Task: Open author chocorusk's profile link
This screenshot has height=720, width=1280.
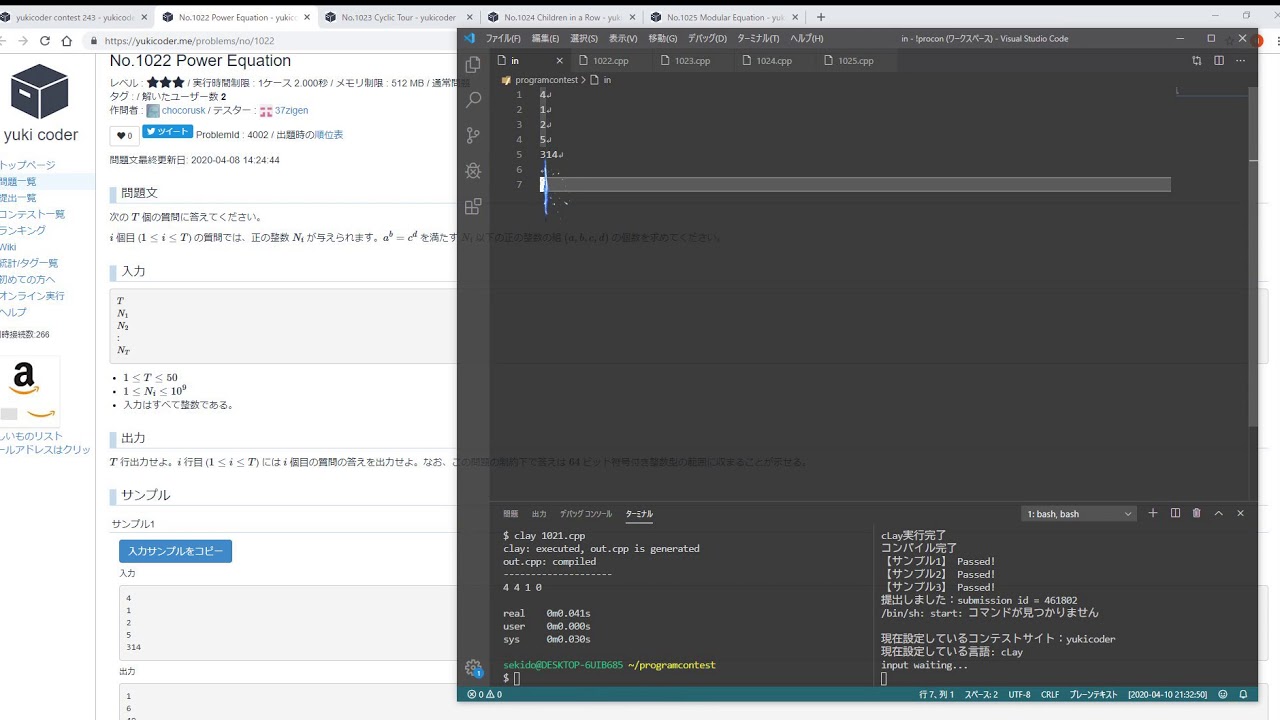Action: pos(184,111)
